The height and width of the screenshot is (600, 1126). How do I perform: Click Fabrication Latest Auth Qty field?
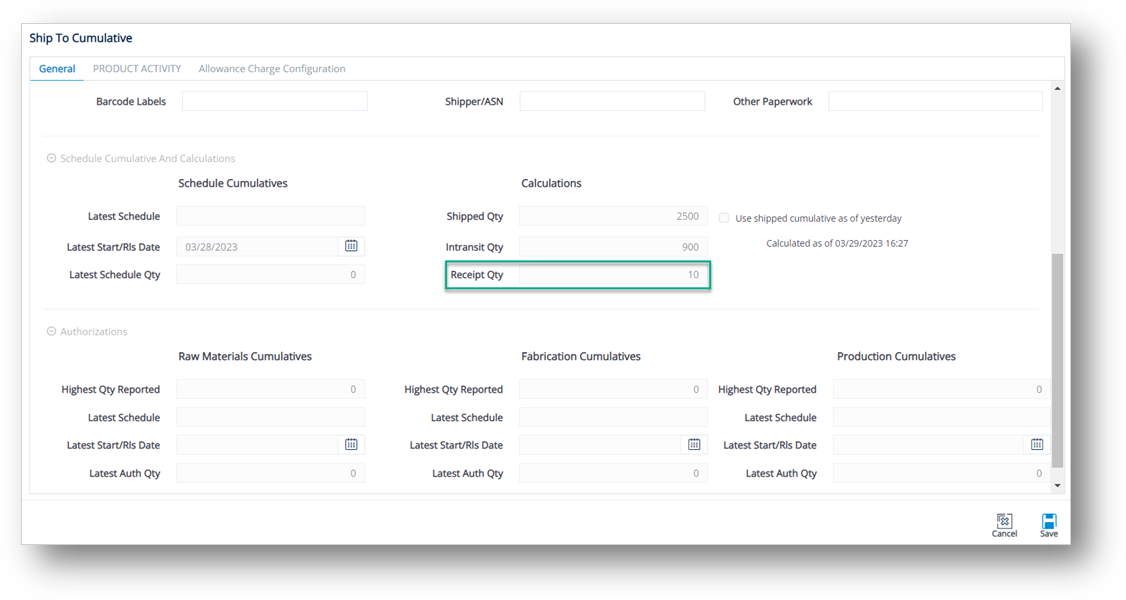[613, 473]
